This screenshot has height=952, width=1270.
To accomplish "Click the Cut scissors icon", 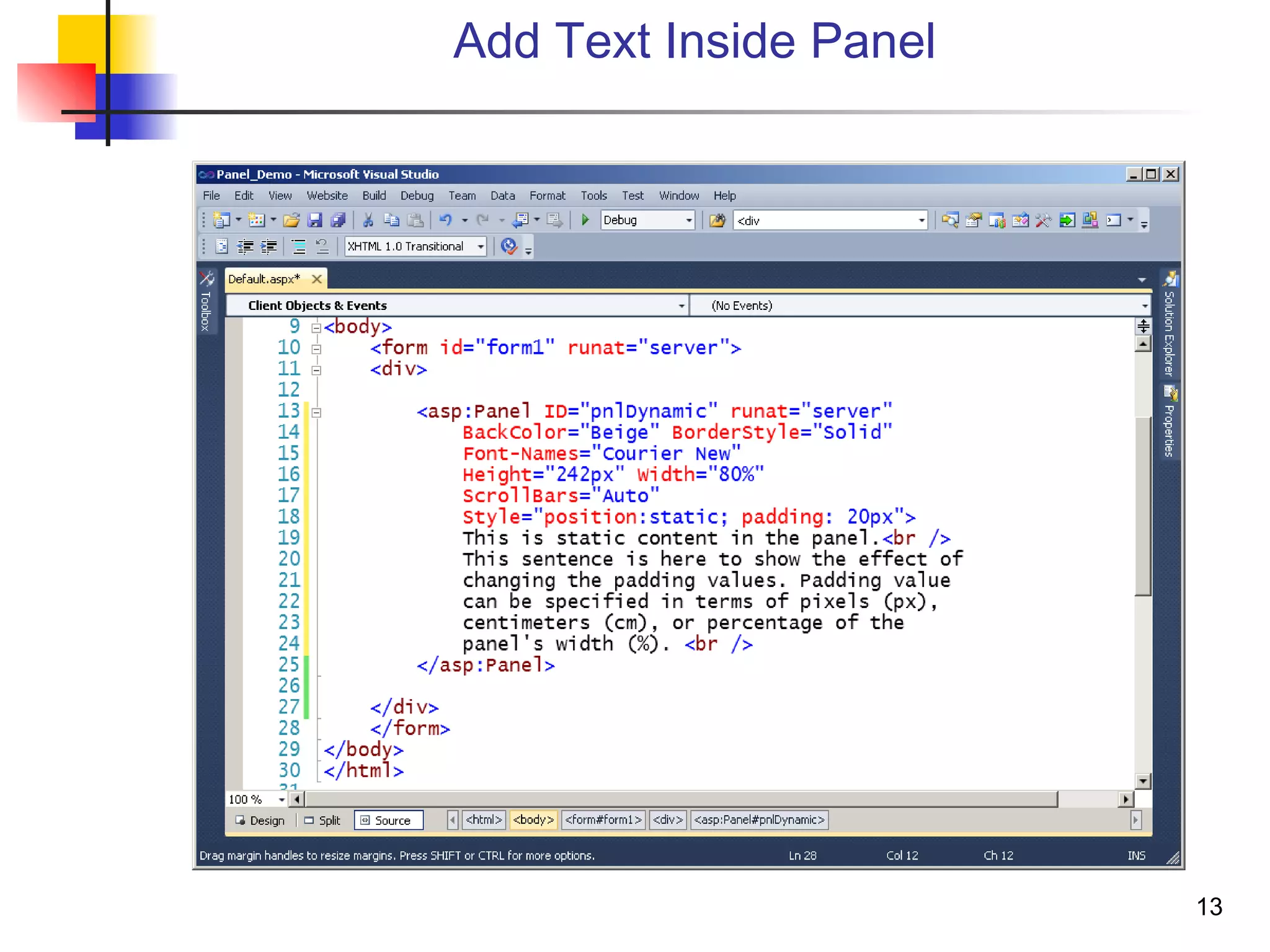I will pos(368,220).
